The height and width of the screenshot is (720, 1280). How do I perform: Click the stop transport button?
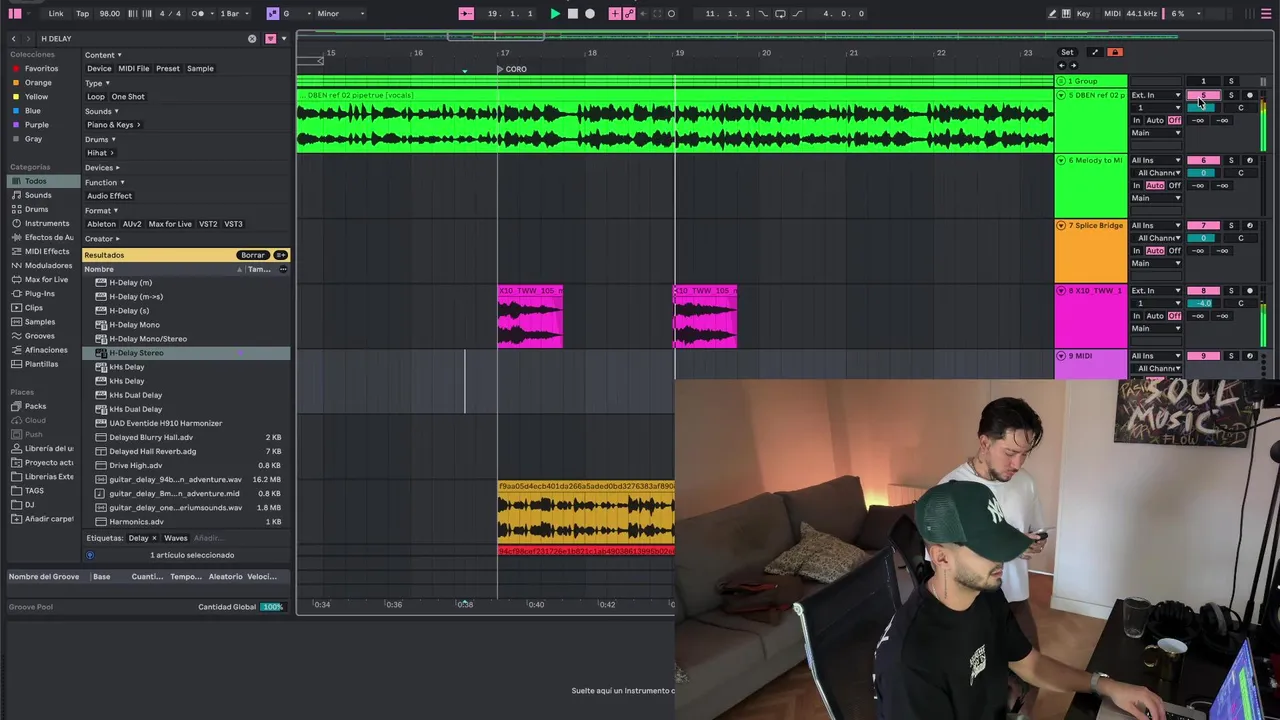(x=572, y=13)
